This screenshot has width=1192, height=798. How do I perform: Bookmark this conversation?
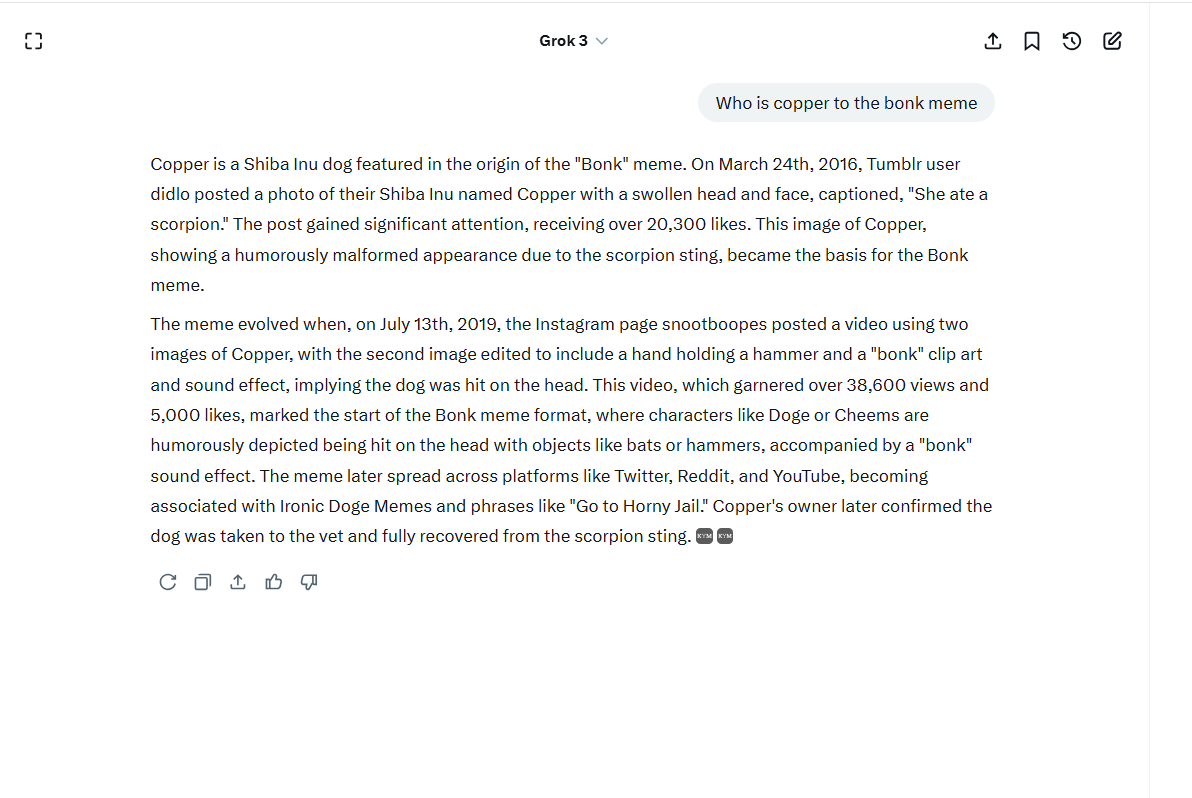tap(1032, 41)
